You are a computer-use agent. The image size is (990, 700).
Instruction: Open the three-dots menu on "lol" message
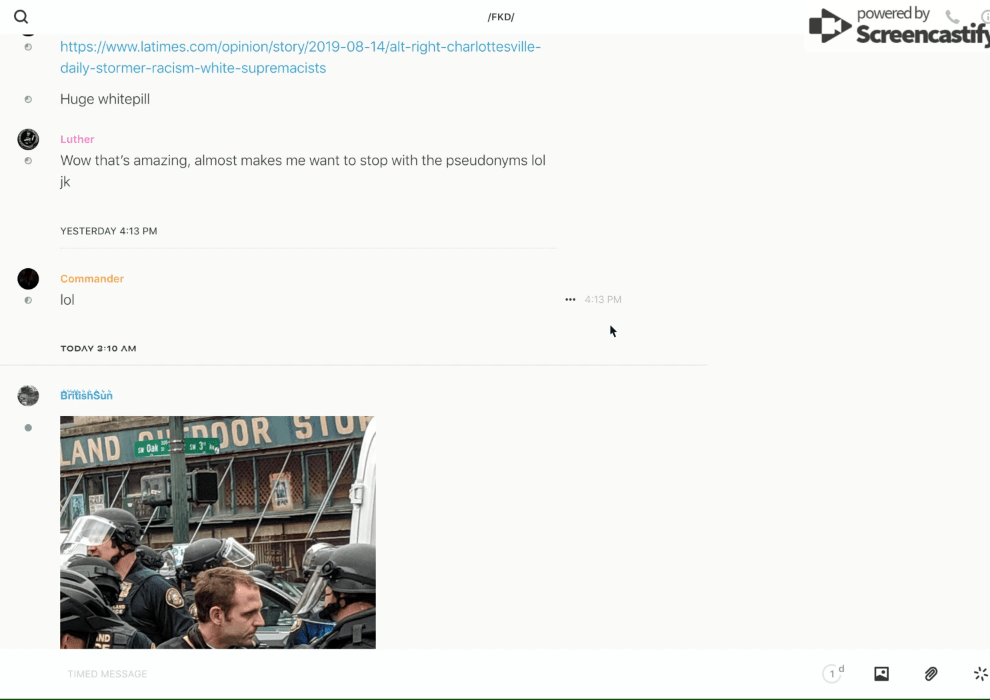(570, 300)
